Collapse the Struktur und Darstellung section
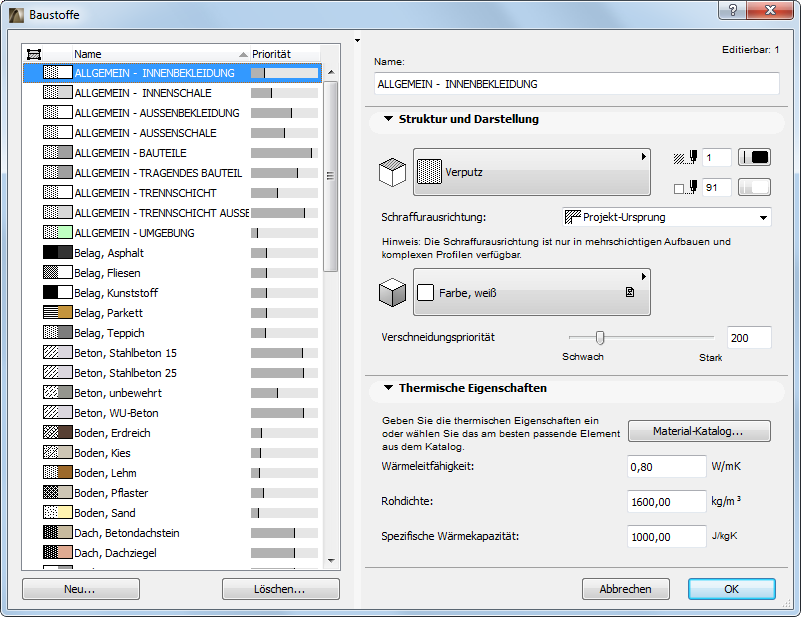The image size is (801, 617). click(388, 119)
